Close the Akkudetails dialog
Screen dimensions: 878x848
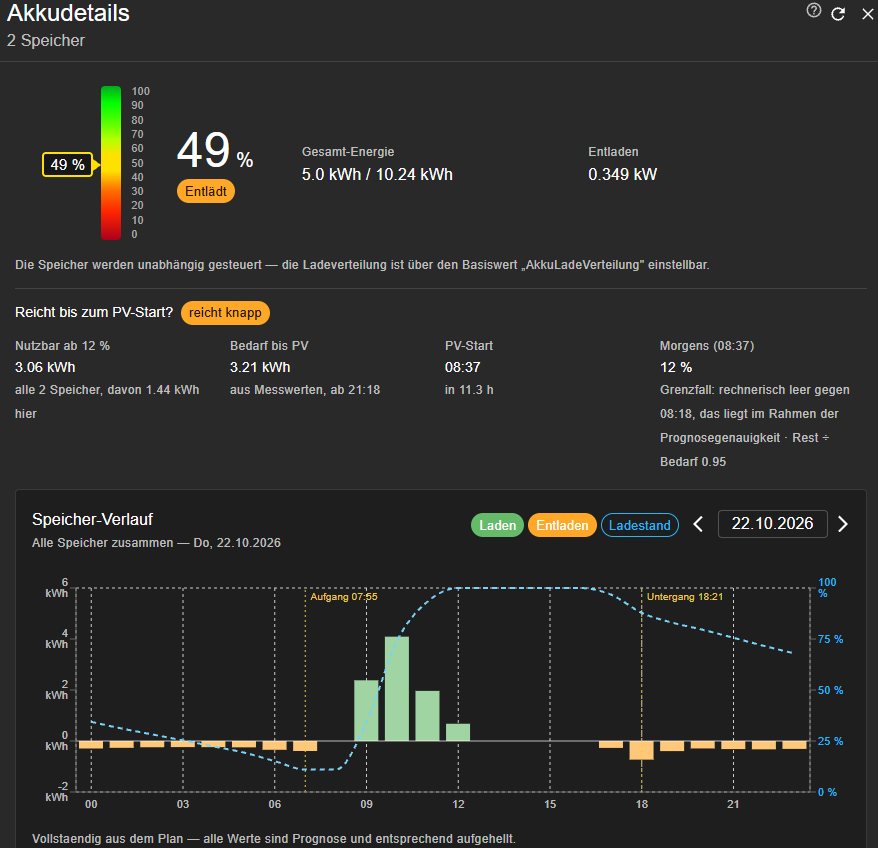[867, 14]
